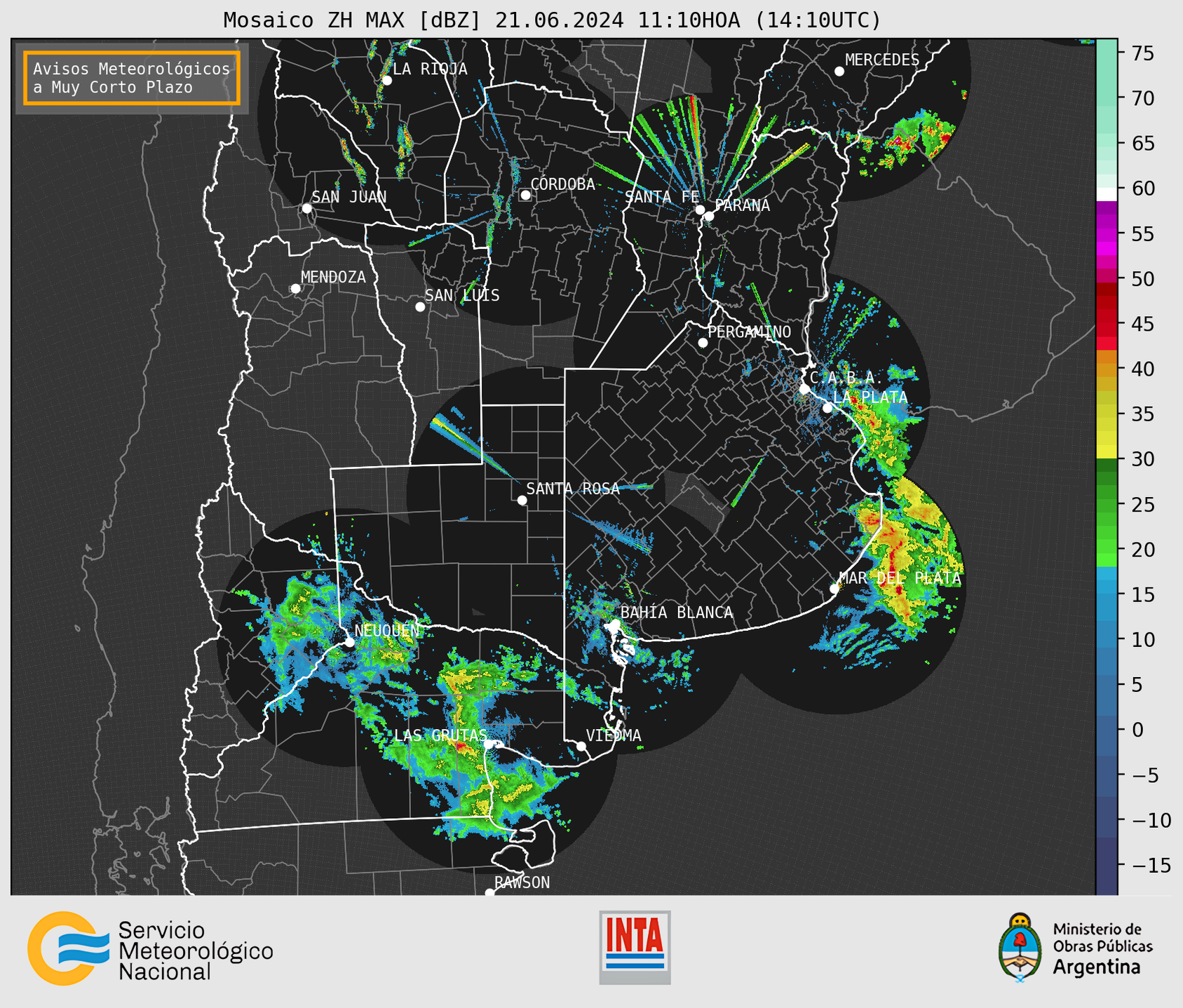Click the MAR DEL PLATA label text
The height and width of the screenshot is (1008, 1183).
coord(900,578)
